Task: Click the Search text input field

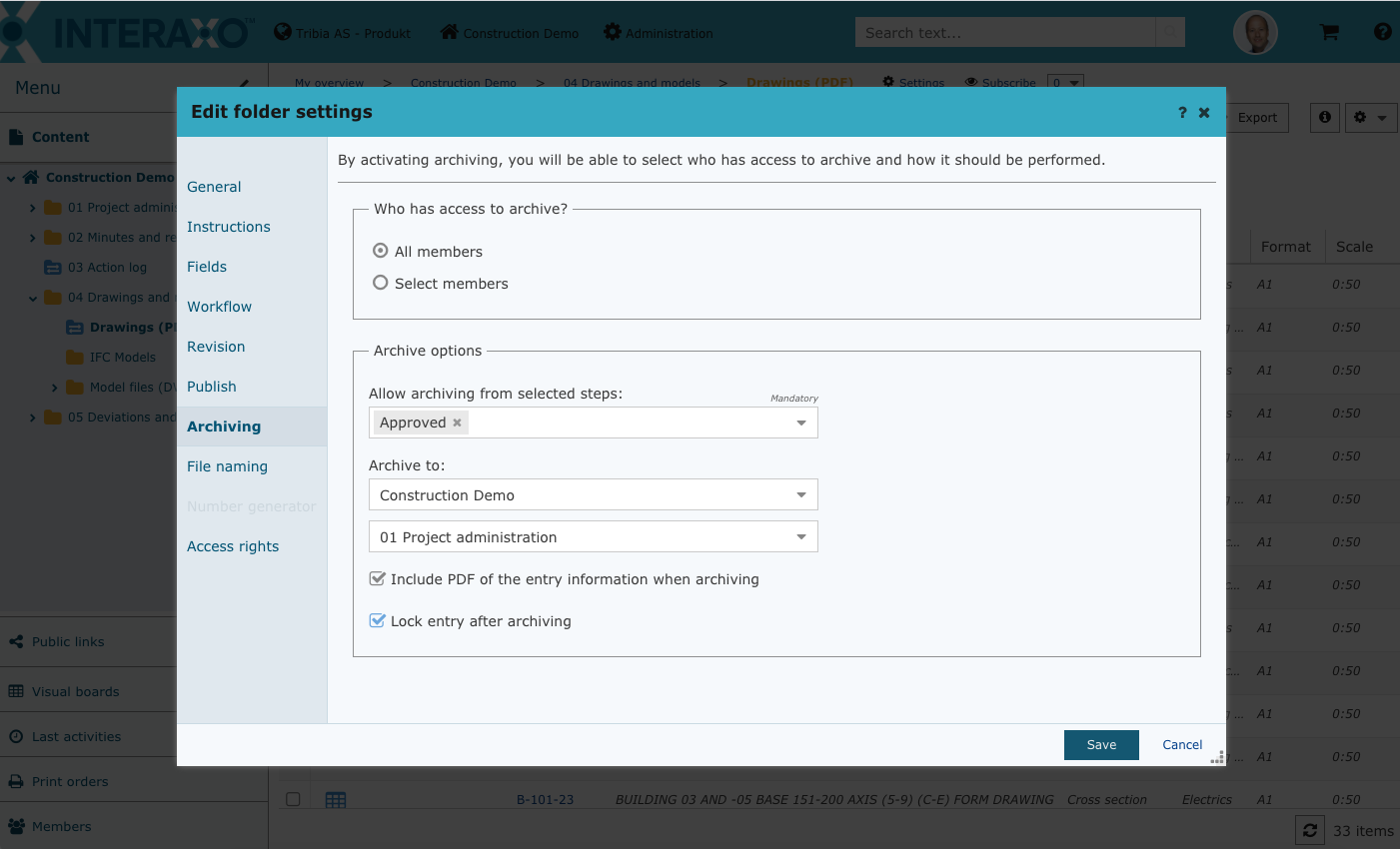Action: [1004, 33]
